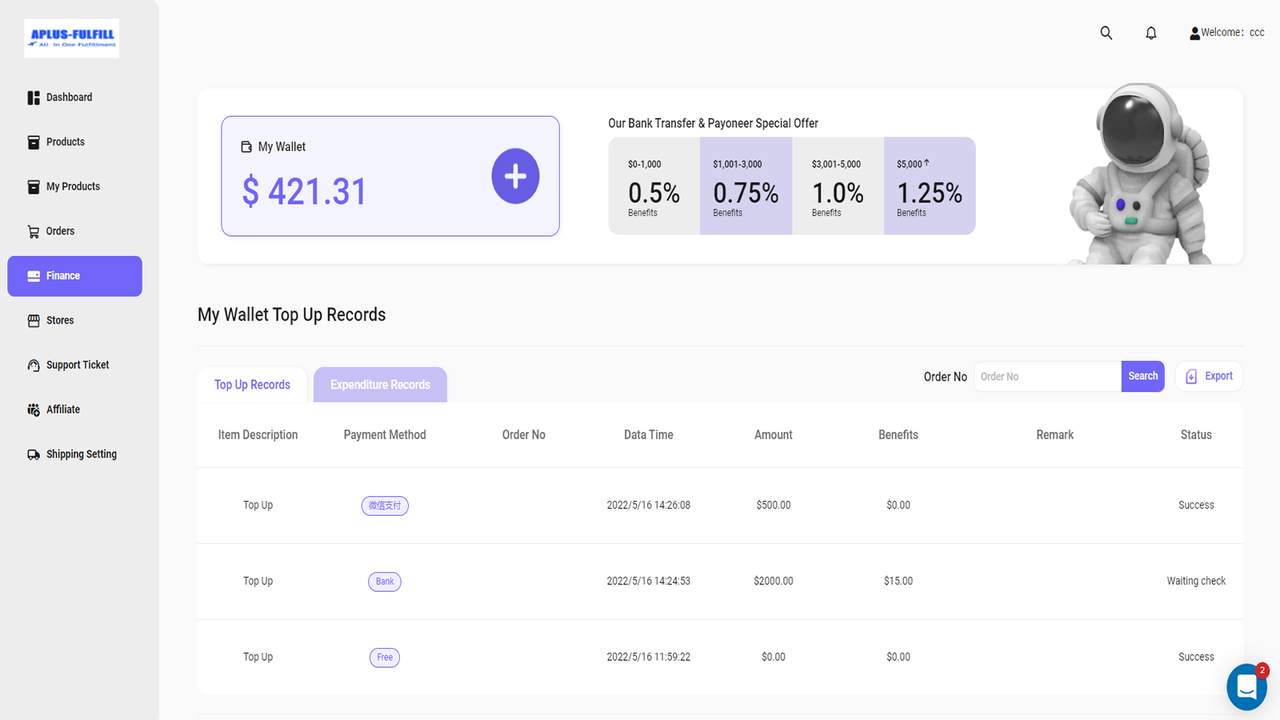Click the Remark column header
This screenshot has width=1280, height=720.
1055,435
